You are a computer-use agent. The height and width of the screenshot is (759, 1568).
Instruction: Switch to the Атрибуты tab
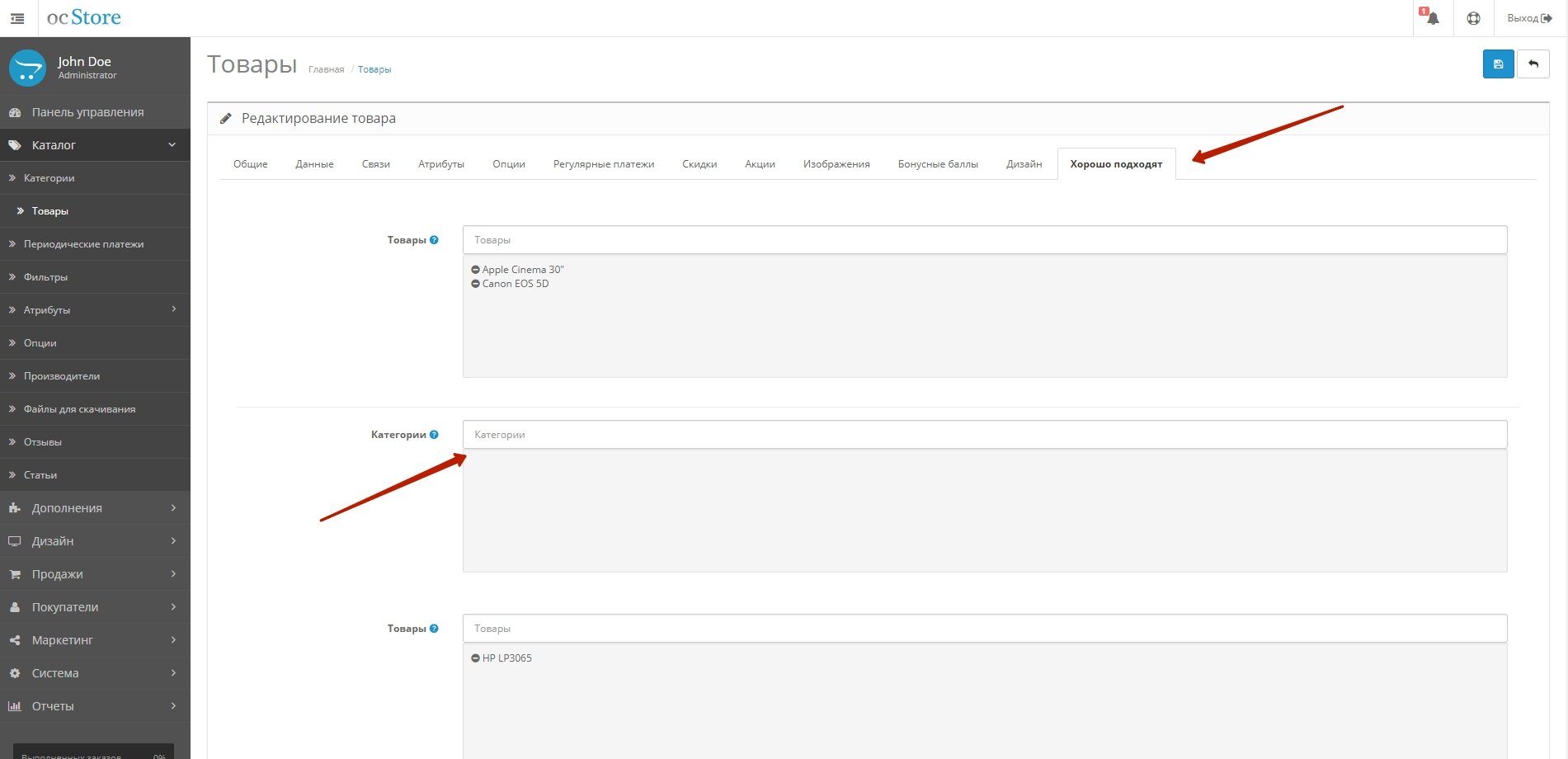pos(440,164)
